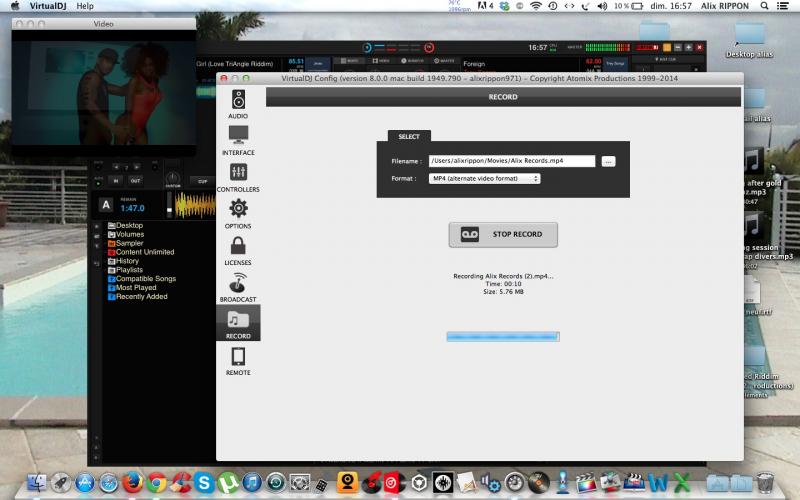
Task: Open the VirtualDJ menu in menu bar
Action: (x=48, y=6)
